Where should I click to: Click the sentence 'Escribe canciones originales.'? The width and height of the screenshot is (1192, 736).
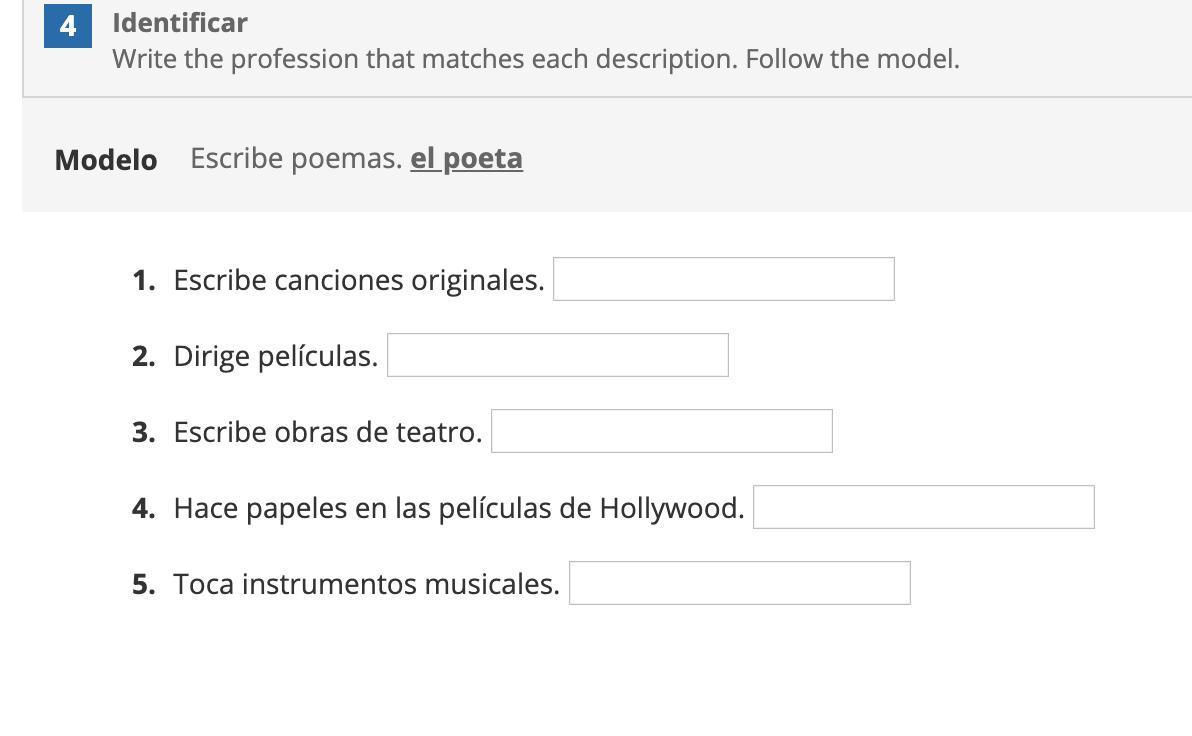(x=359, y=280)
